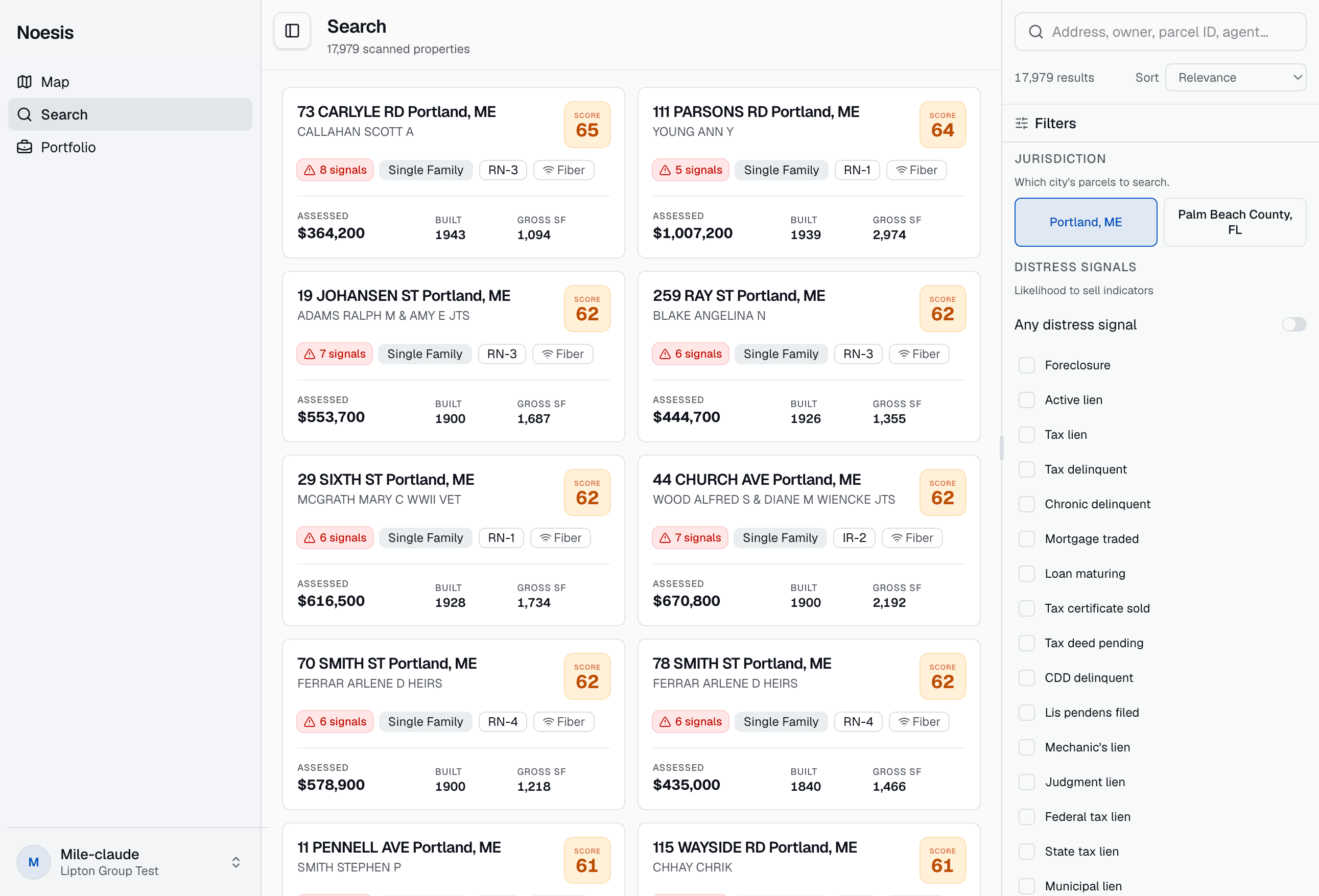Click the Filters sliders icon
The width and height of the screenshot is (1319, 896).
(1021, 123)
